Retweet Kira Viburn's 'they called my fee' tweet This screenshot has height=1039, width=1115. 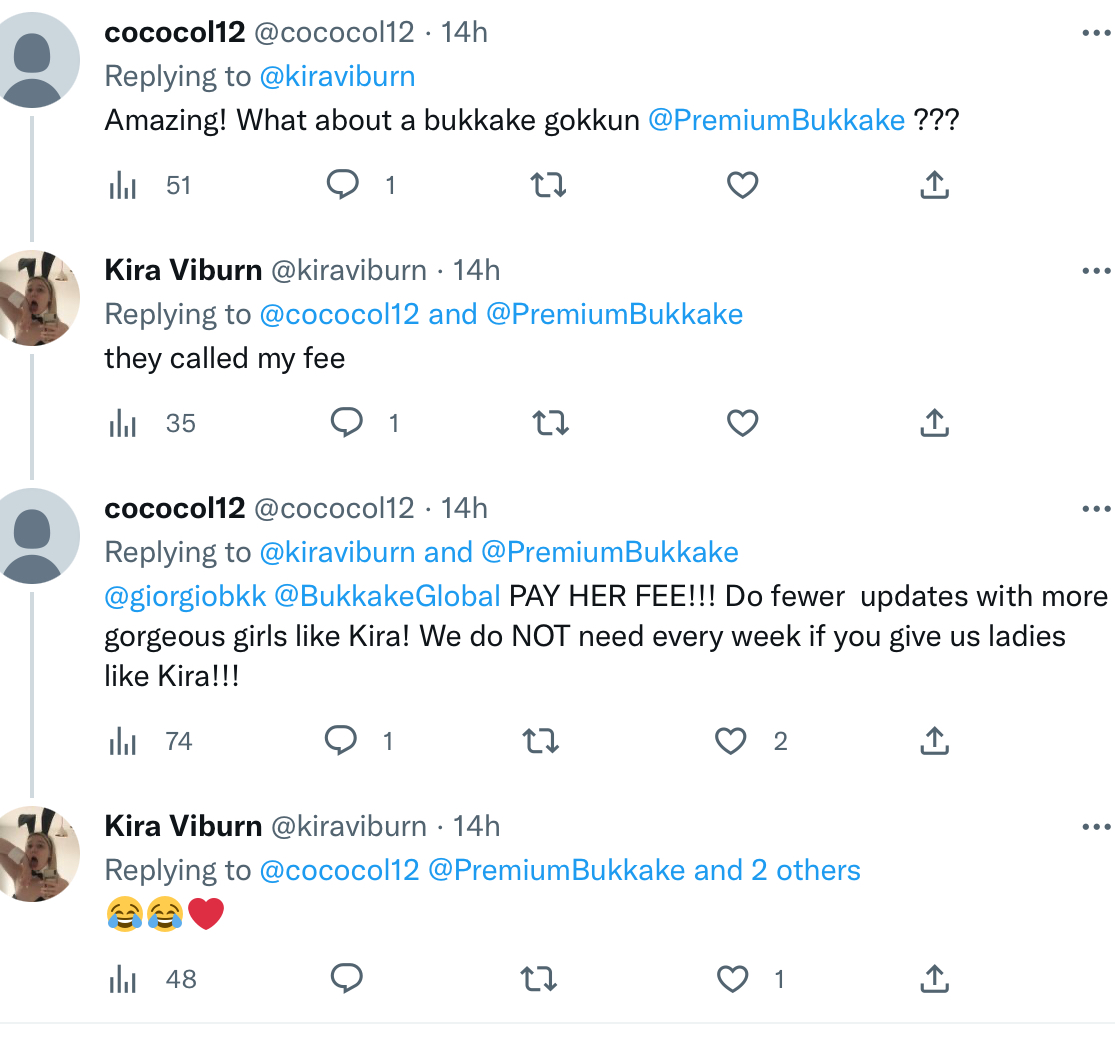point(551,424)
